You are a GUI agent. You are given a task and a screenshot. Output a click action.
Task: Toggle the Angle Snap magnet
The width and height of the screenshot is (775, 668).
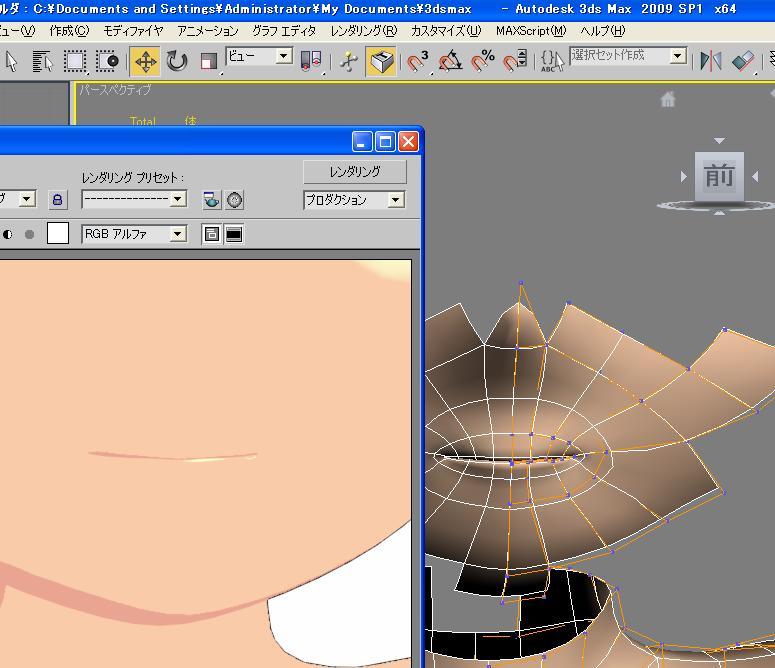pyautogui.click(x=450, y=62)
